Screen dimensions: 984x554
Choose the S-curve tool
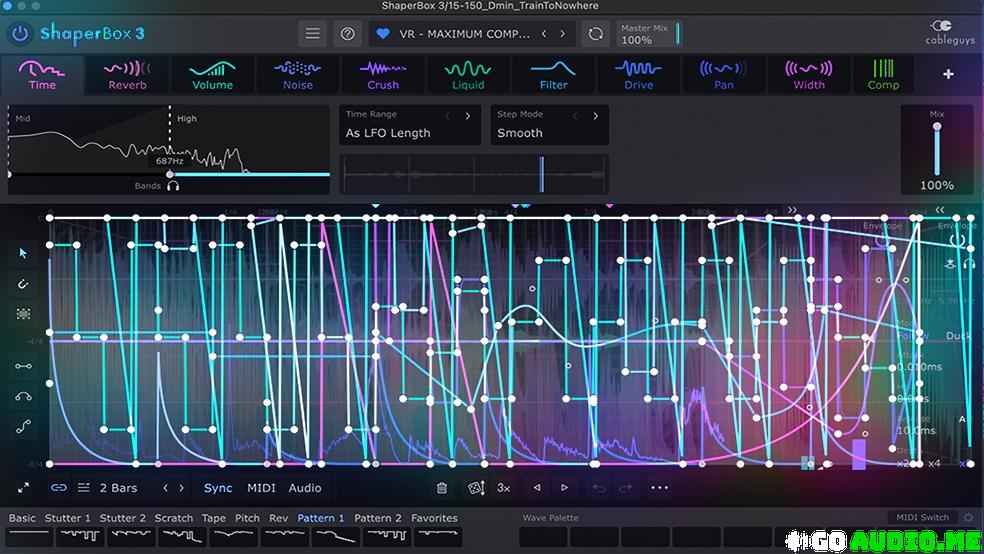tap(23, 427)
